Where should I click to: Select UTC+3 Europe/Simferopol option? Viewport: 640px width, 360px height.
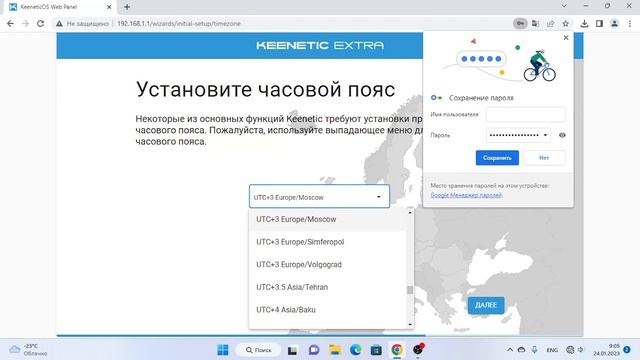[x=327, y=242]
